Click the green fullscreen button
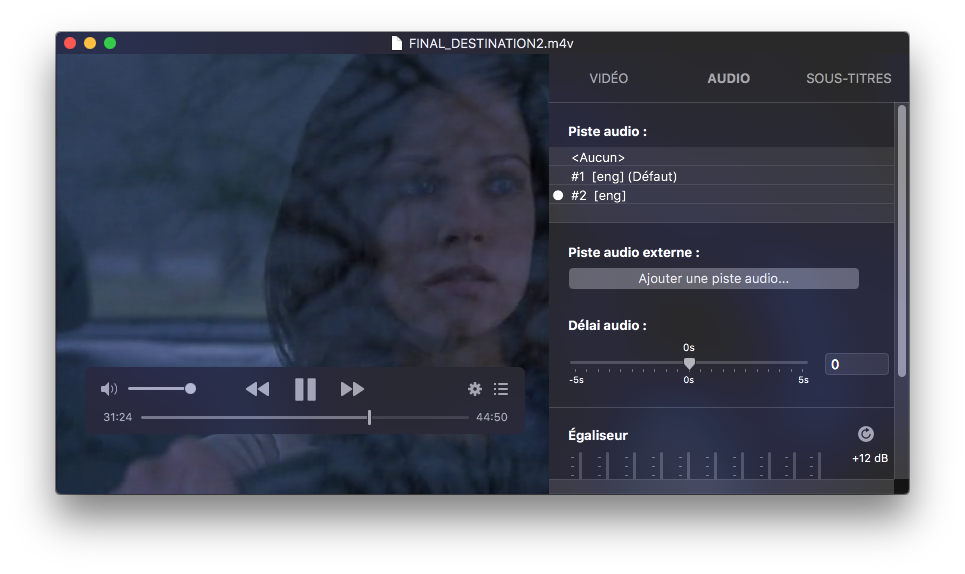965x574 pixels. [x=110, y=43]
